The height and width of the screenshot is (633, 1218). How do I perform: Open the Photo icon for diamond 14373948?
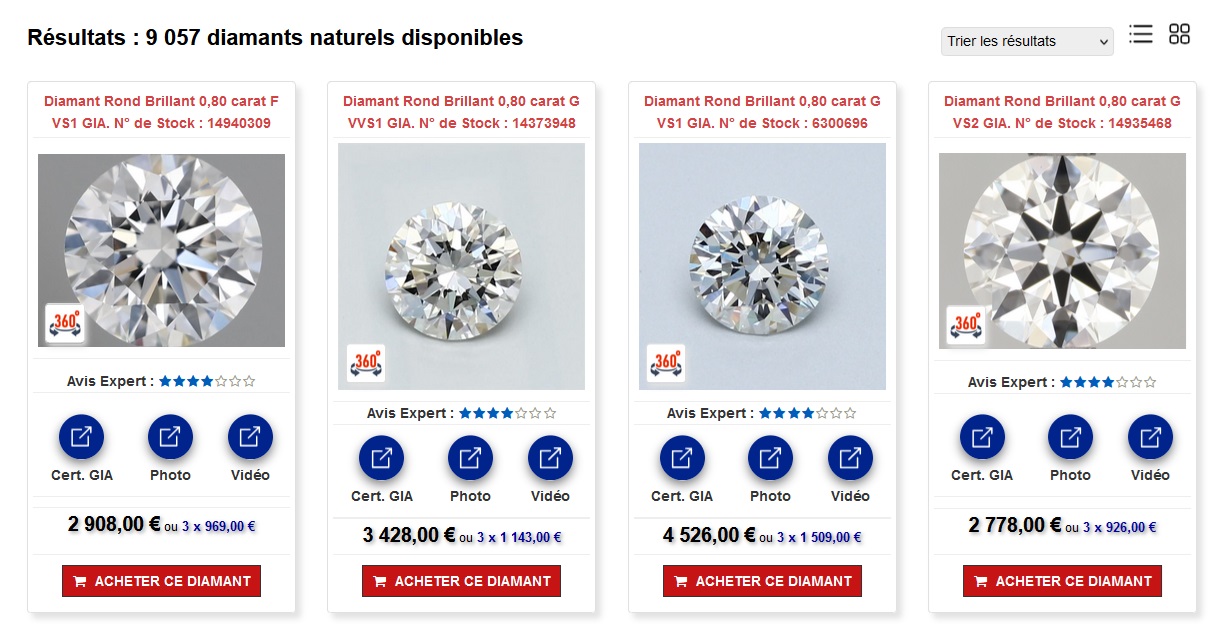pyautogui.click(x=470, y=458)
